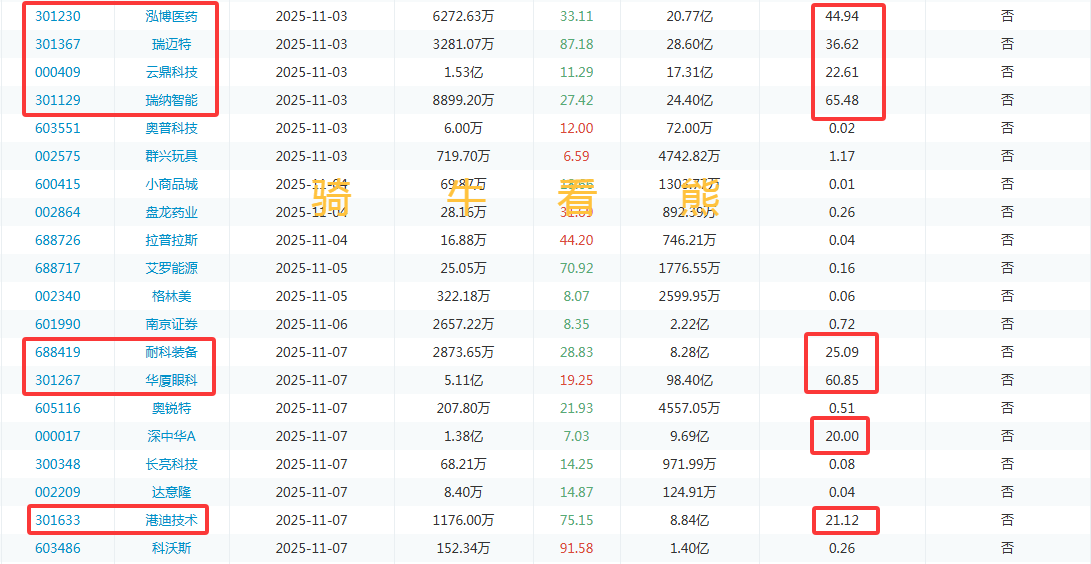The image size is (1091, 564).
Task: Open stock code 002864 link
Action: point(58,212)
